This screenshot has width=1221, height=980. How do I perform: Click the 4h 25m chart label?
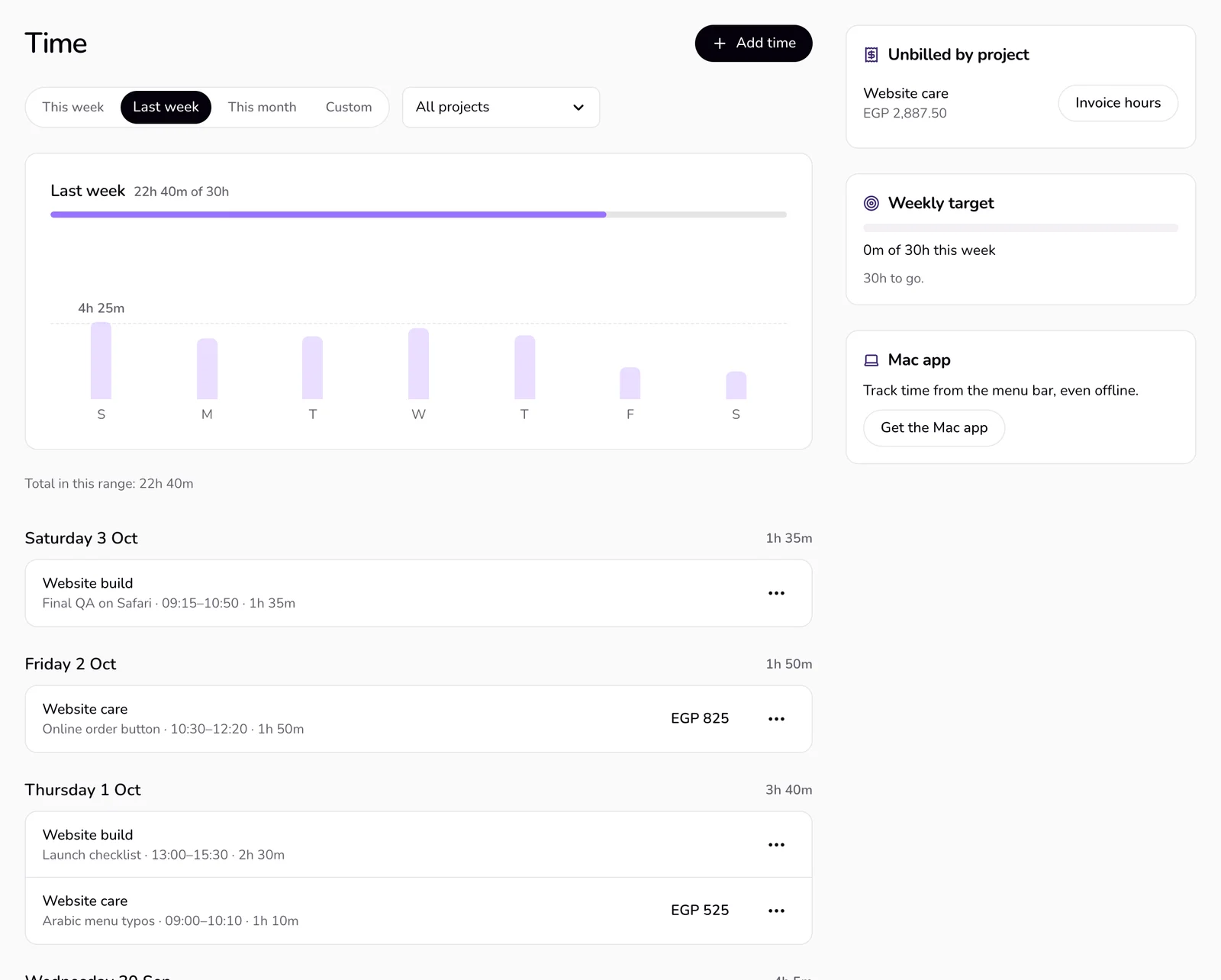101,308
